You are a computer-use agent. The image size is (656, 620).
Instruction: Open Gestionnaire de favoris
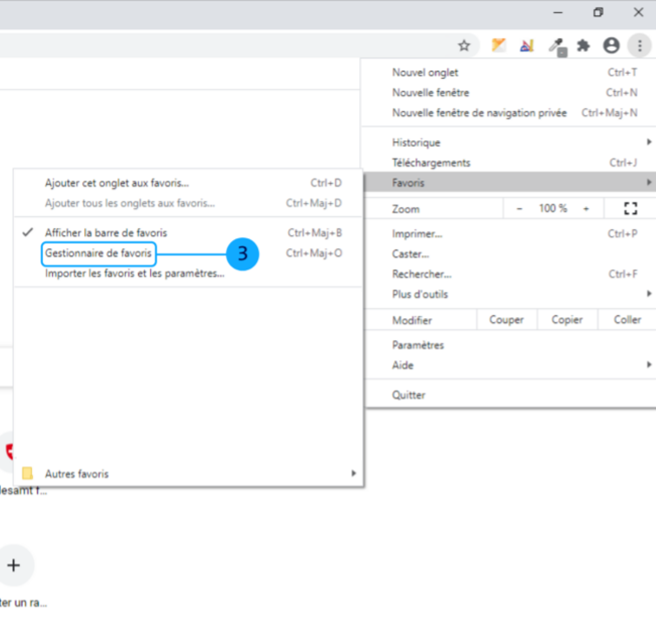click(98, 253)
